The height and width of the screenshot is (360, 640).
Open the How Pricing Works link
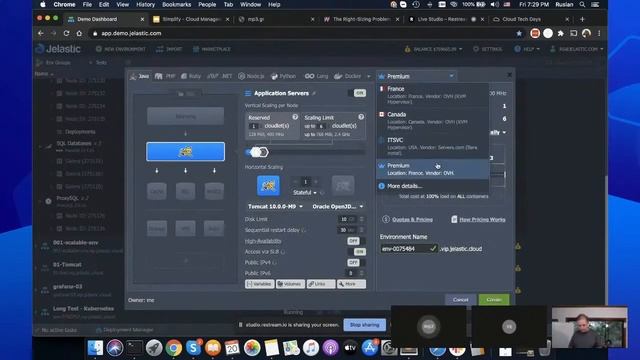(478, 220)
